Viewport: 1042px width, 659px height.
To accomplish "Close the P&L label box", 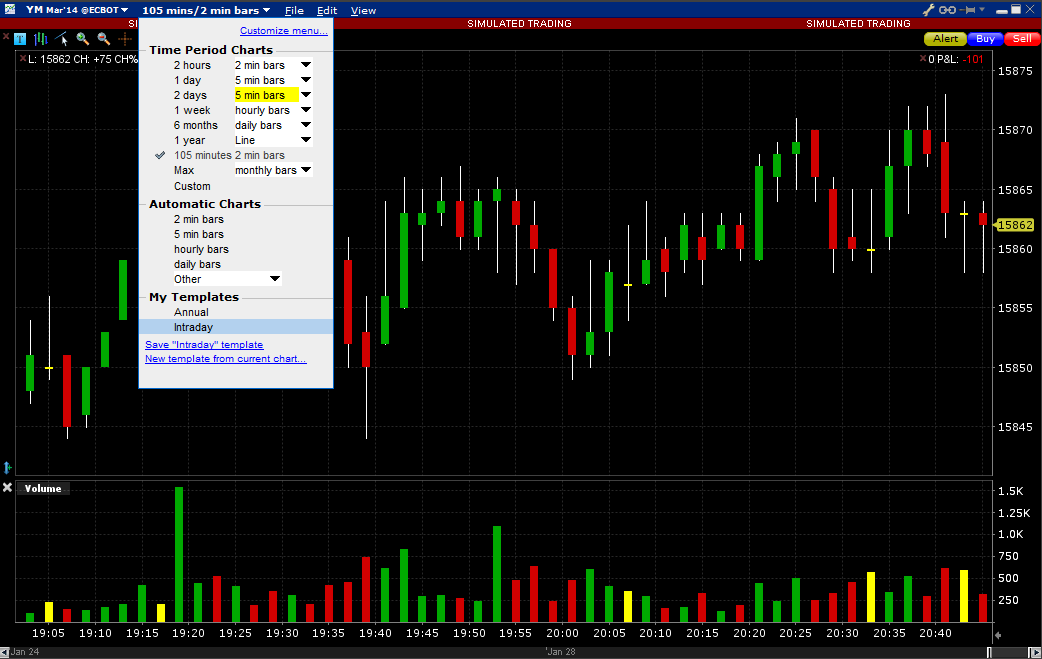I will click(x=922, y=58).
